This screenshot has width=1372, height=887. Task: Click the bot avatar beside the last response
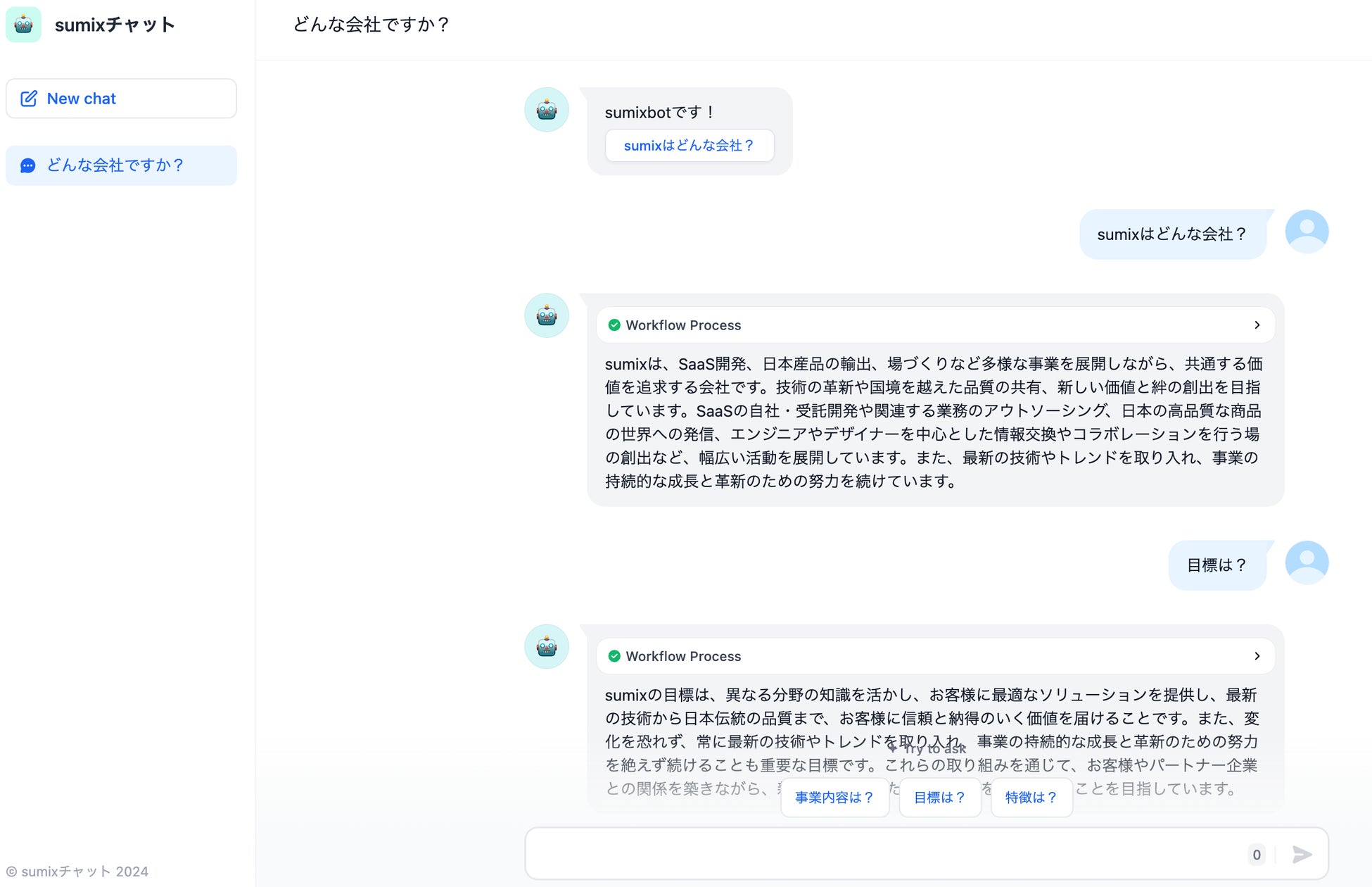click(x=547, y=646)
